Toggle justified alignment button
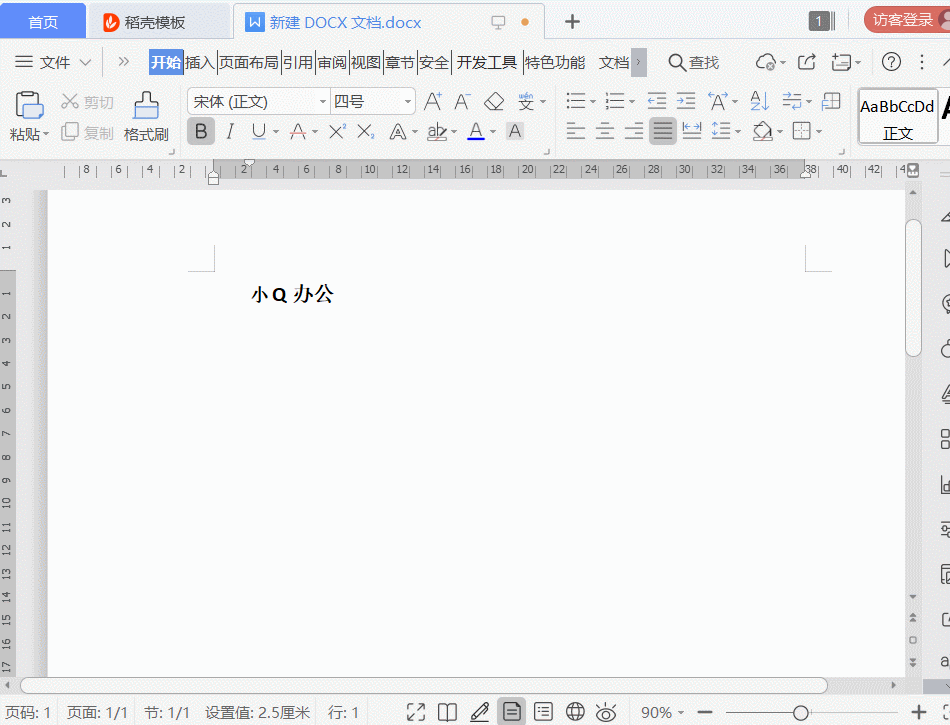 tap(662, 131)
